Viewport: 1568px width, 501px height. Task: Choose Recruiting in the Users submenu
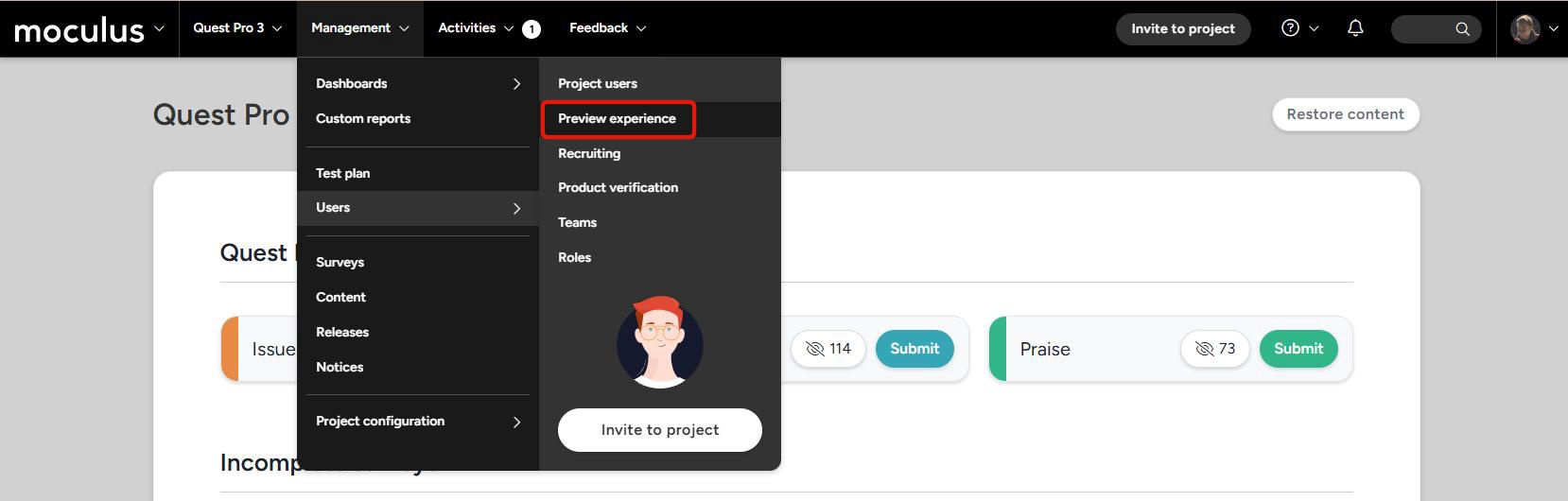[589, 153]
